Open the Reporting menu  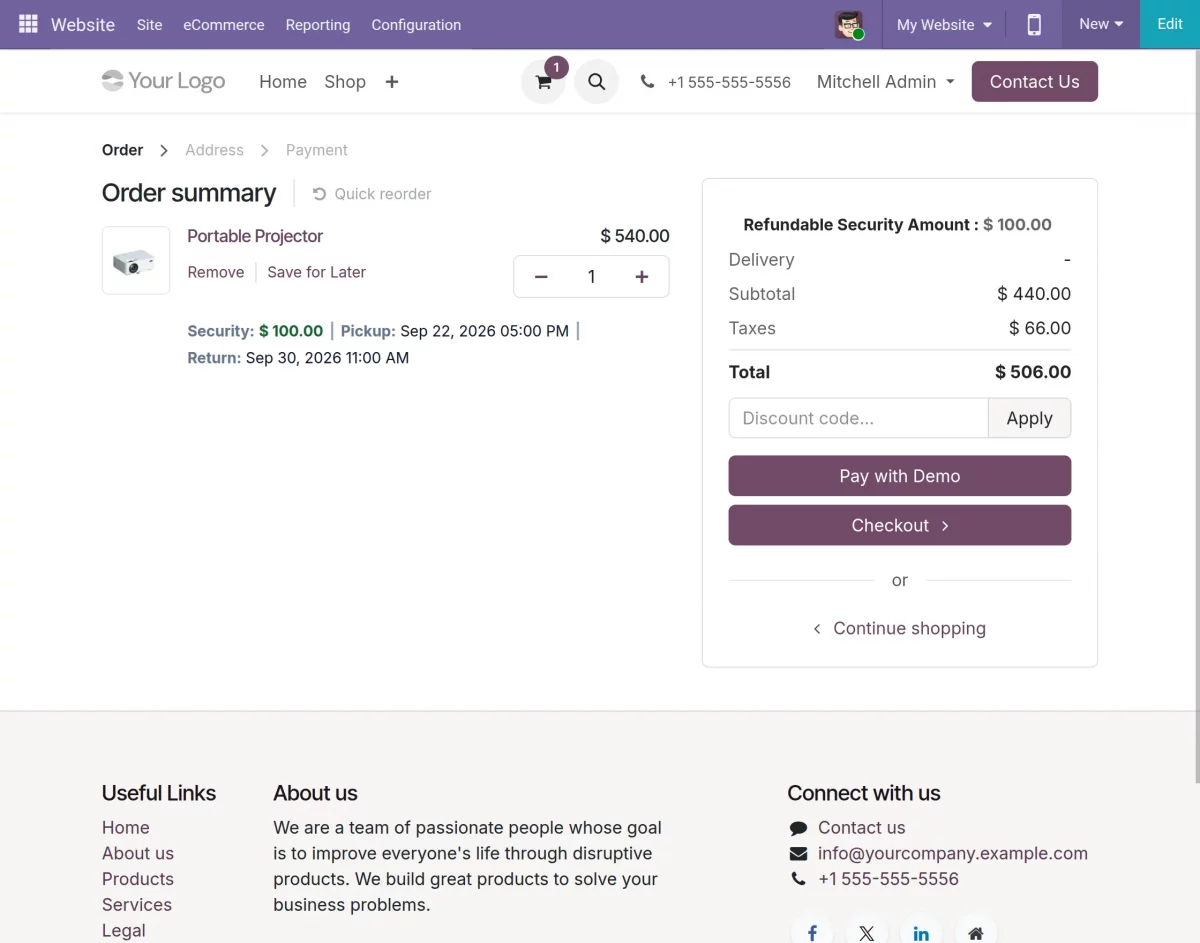point(318,25)
